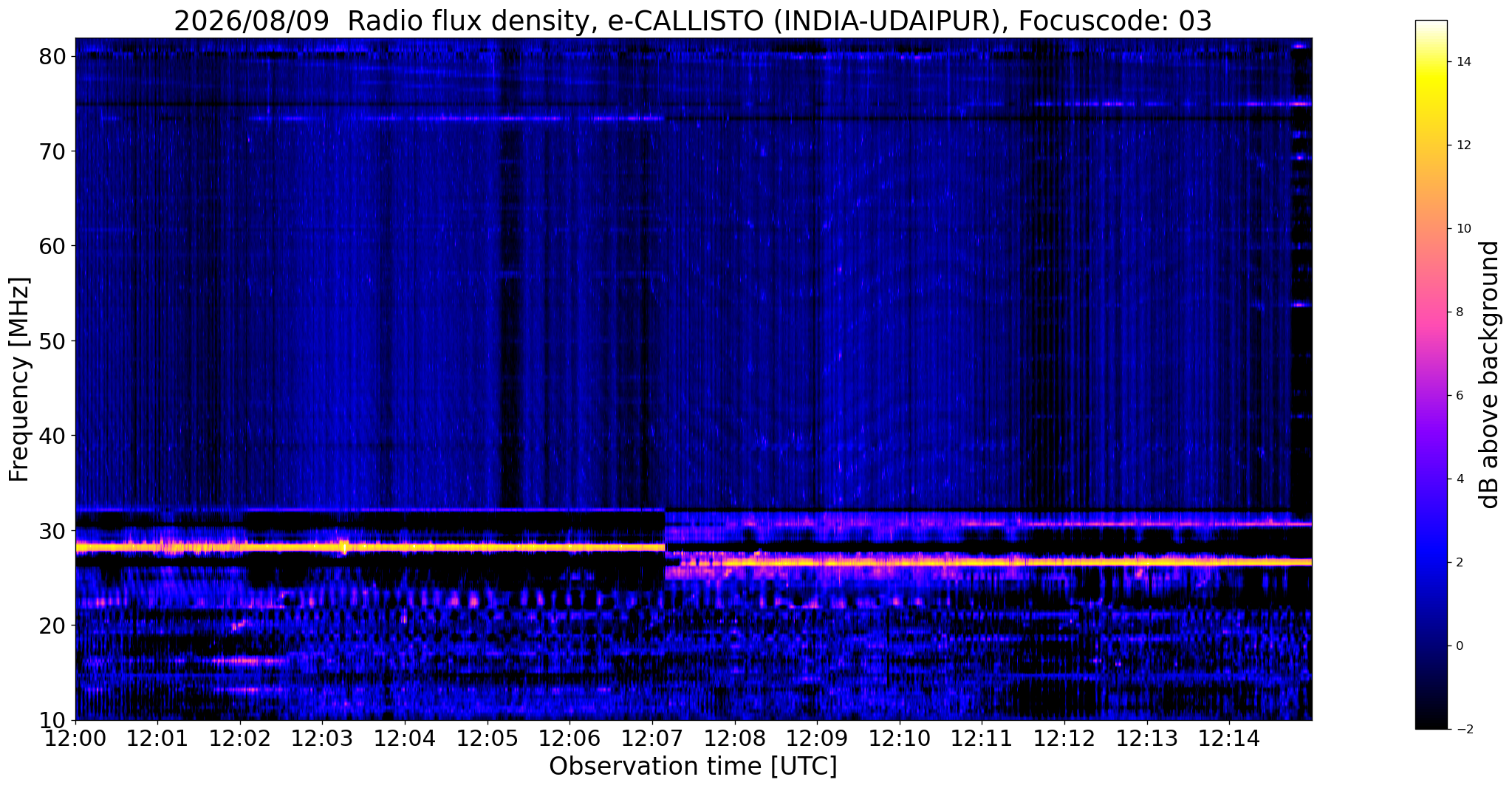Click the 12:07 time axis tick label
The width and height of the screenshot is (1512, 788).
pos(652,739)
